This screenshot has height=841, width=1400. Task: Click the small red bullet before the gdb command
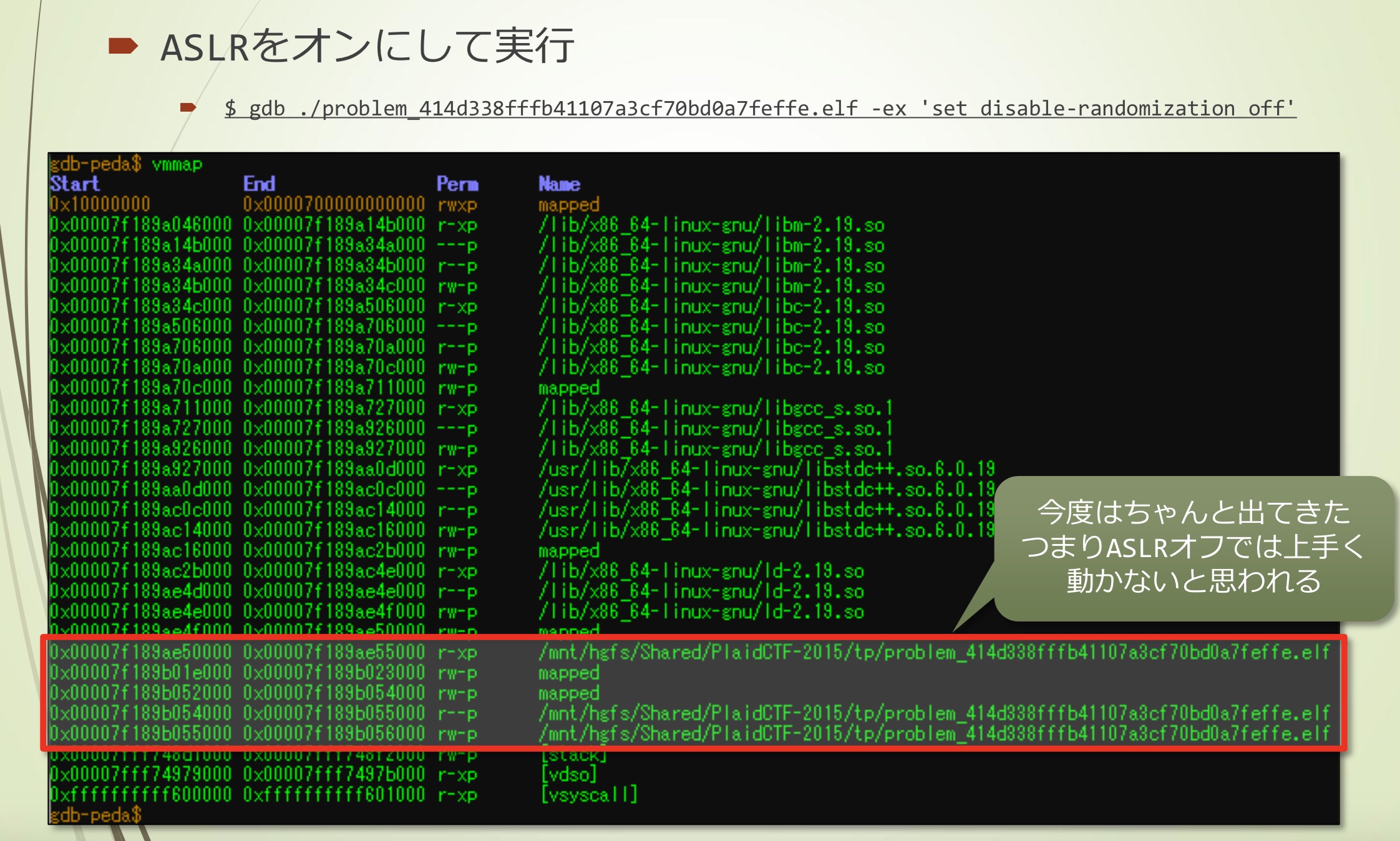(188, 108)
